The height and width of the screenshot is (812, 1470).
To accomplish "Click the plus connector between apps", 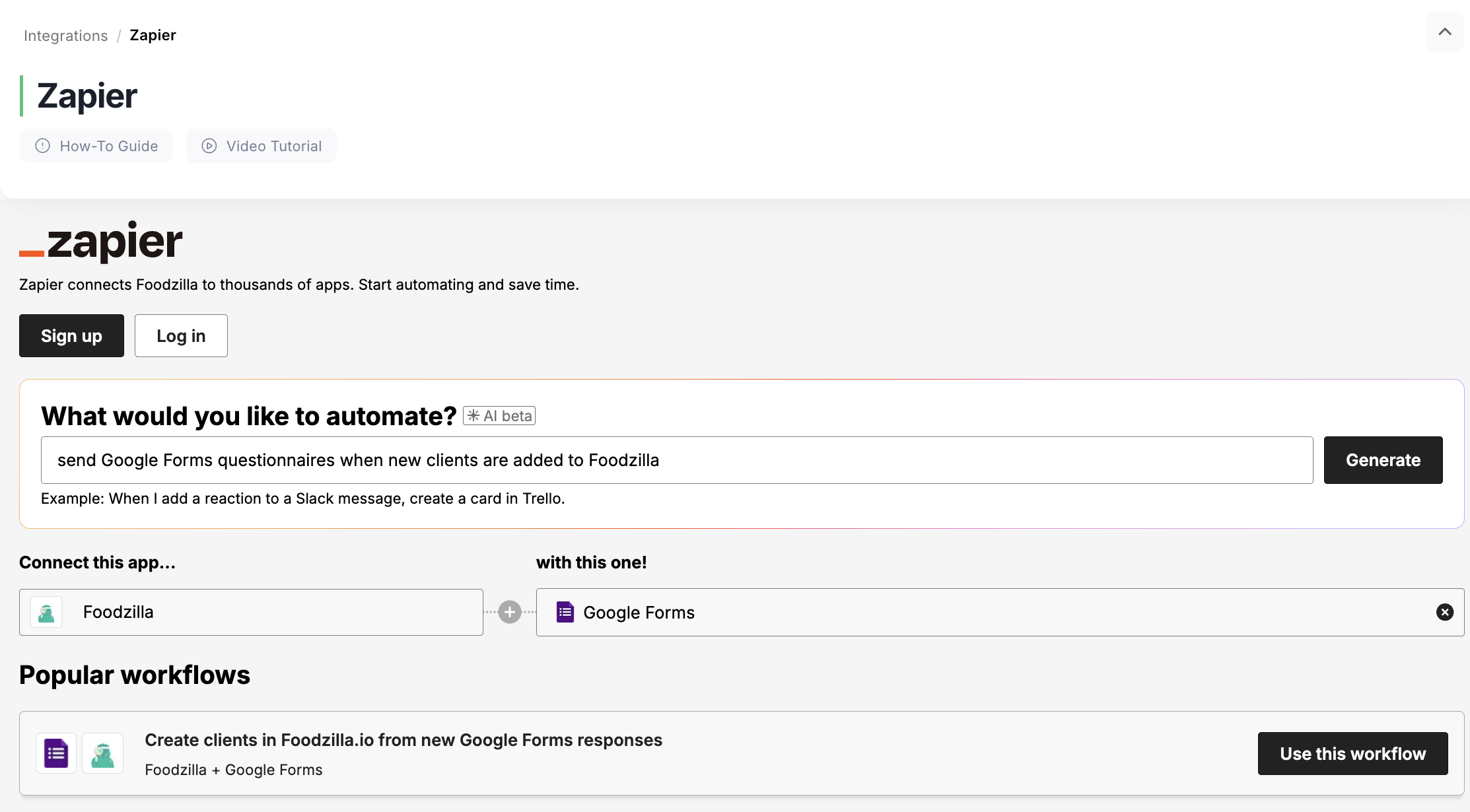I will point(509,612).
